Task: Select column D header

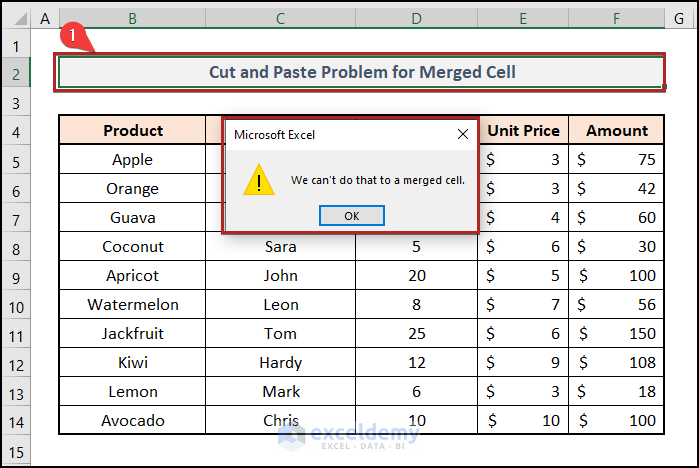Action: (417, 19)
